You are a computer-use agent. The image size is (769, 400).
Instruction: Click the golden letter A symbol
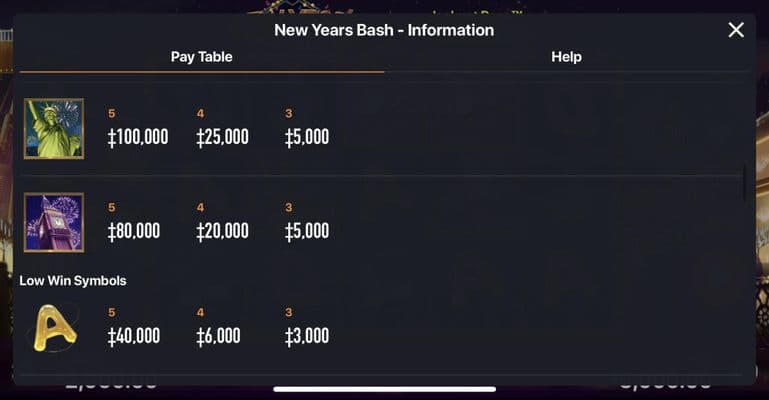point(49,327)
